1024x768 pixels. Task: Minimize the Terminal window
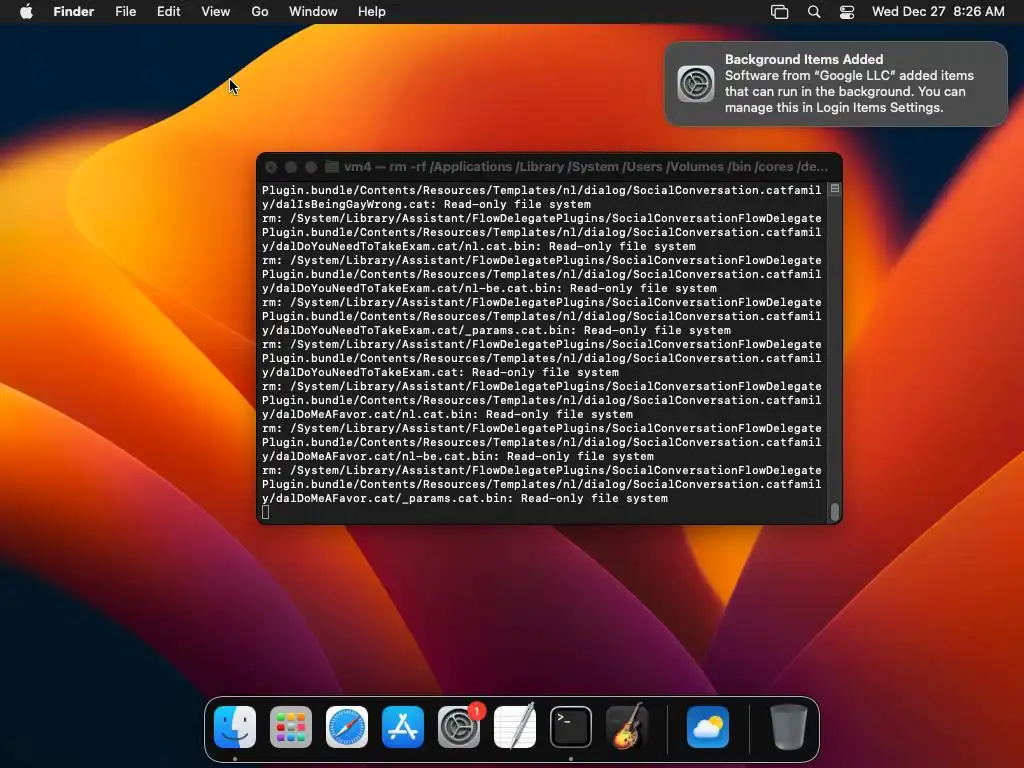click(291, 167)
